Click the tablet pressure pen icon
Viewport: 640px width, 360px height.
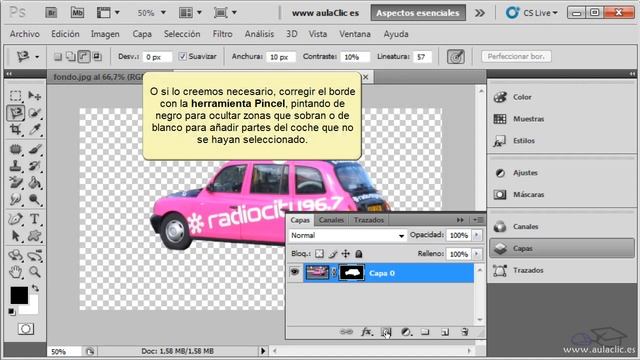pos(456,56)
